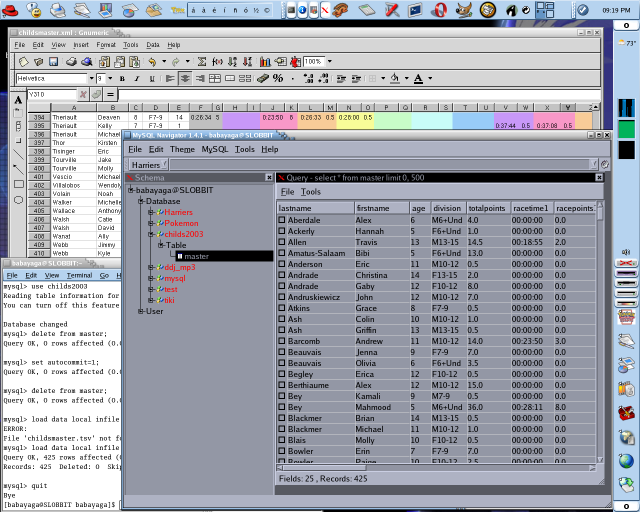Click the cancel X in Gnumeric formula bar
The height and width of the screenshot is (512, 640).
83,95
